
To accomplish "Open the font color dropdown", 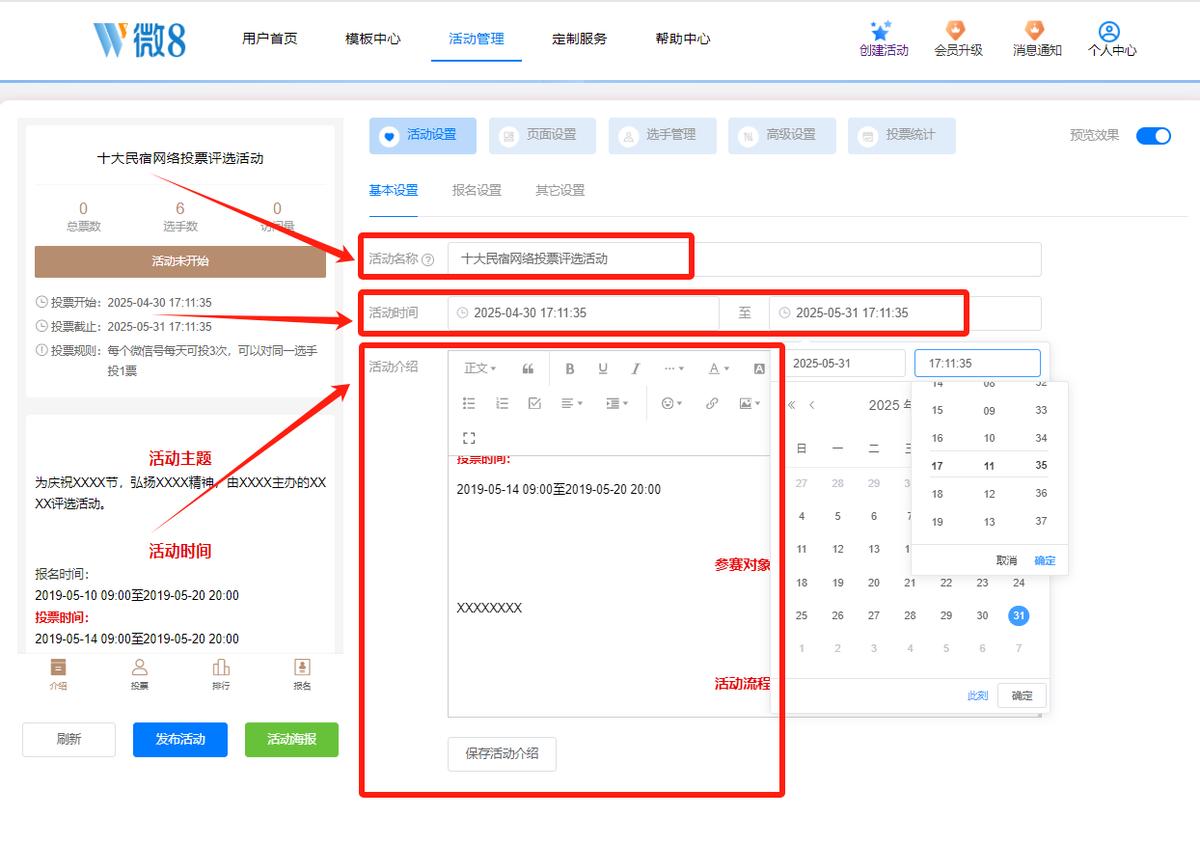I will (x=719, y=369).
